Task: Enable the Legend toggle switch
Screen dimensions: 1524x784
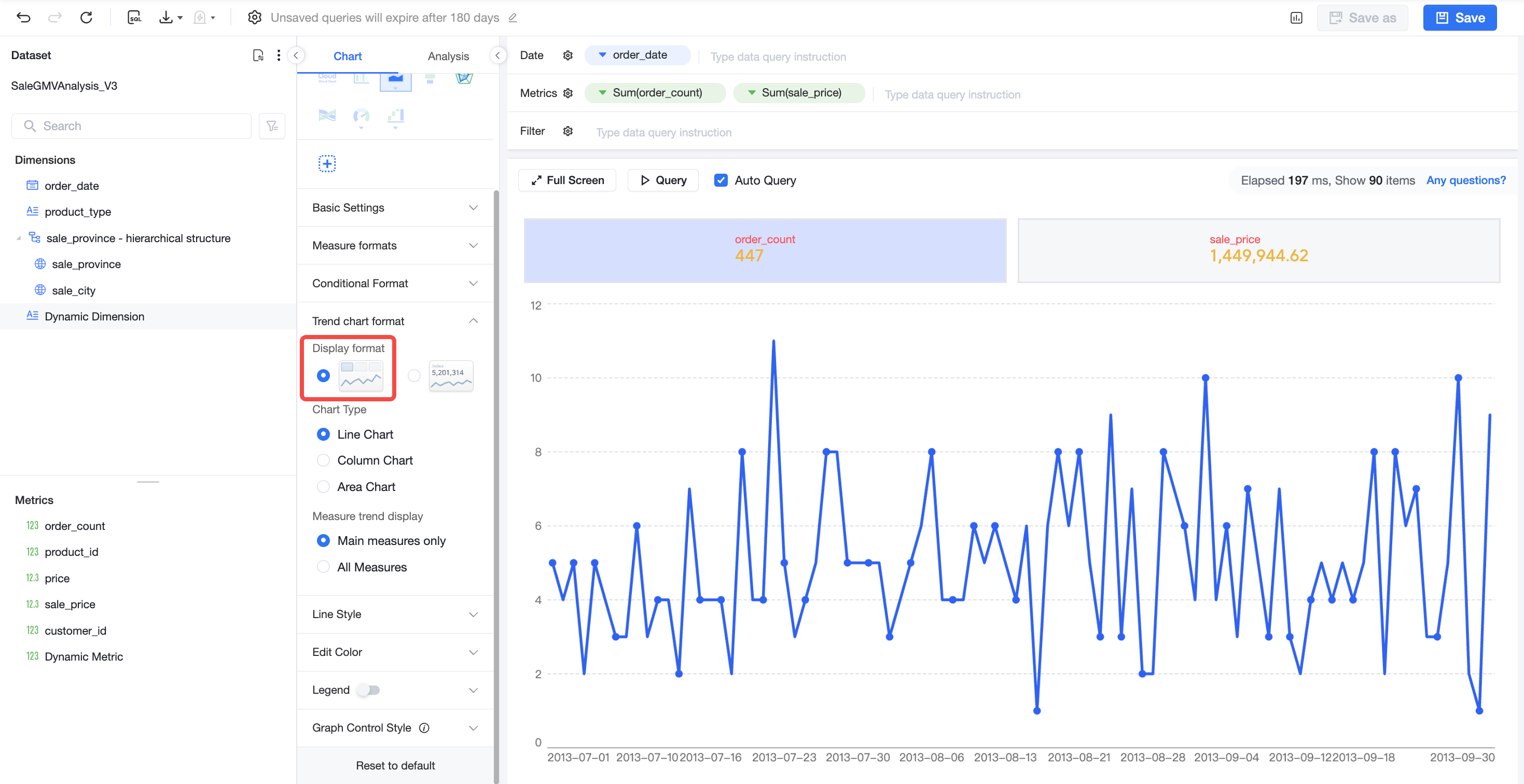Action: 368,690
